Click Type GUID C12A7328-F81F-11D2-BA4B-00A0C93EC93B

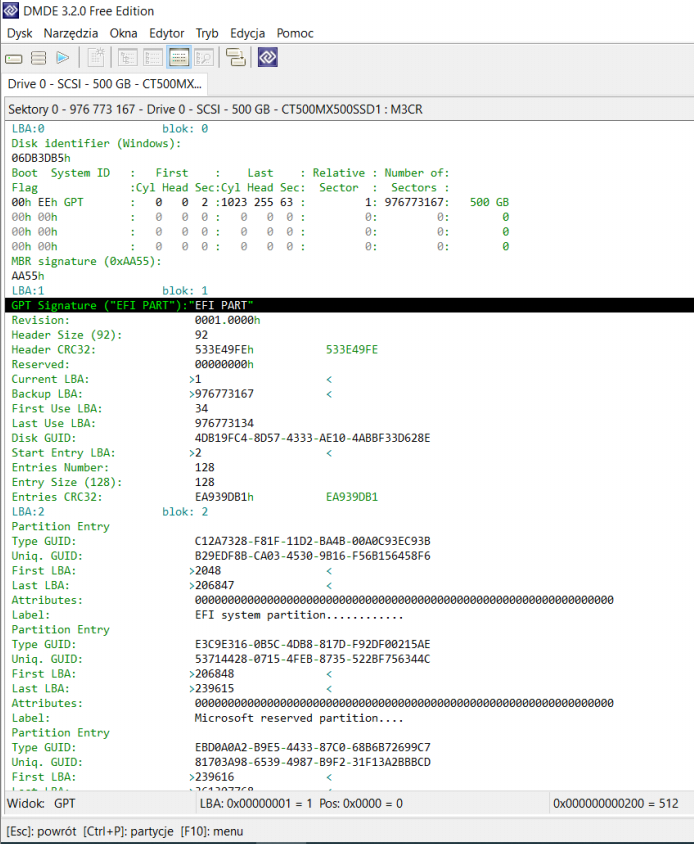312,541
